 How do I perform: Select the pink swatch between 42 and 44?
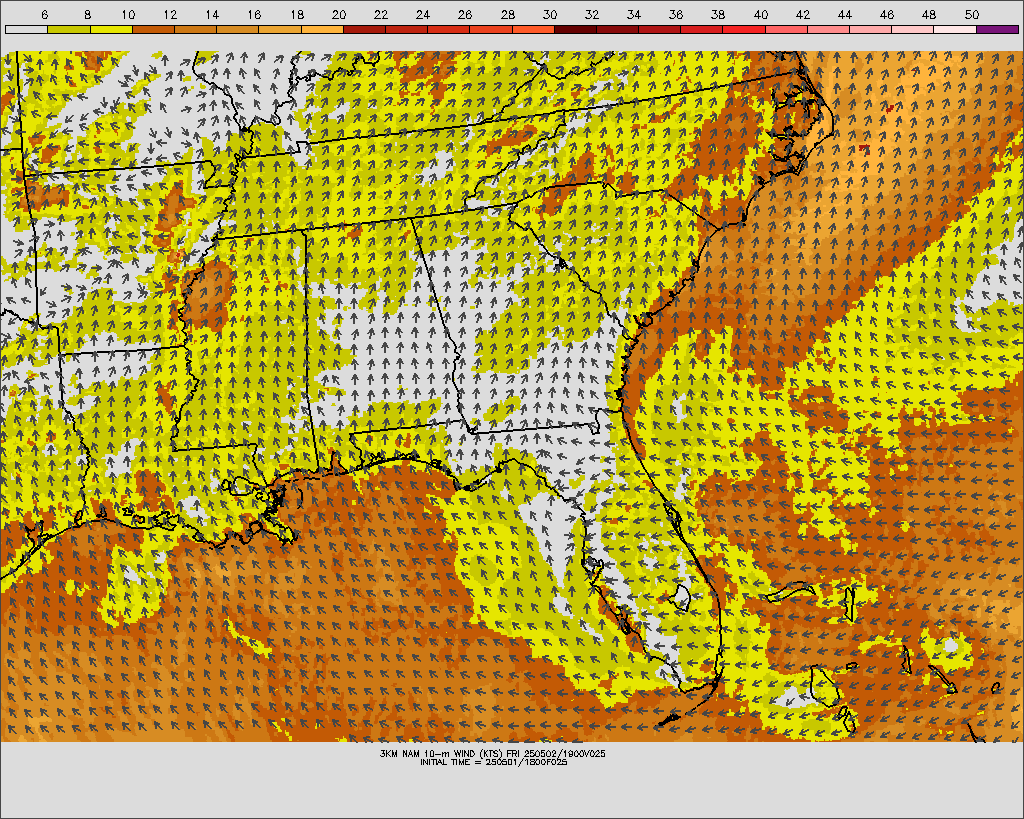[828, 29]
